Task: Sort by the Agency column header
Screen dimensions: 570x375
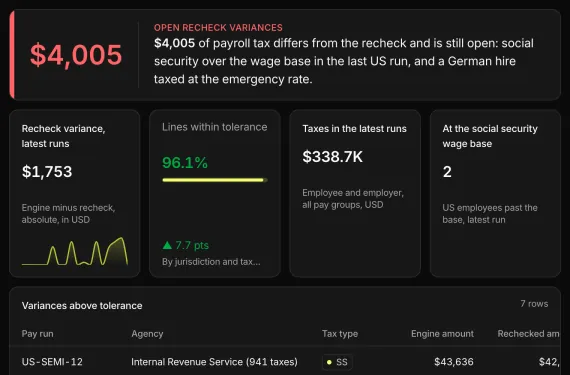Action: click(147, 334)
